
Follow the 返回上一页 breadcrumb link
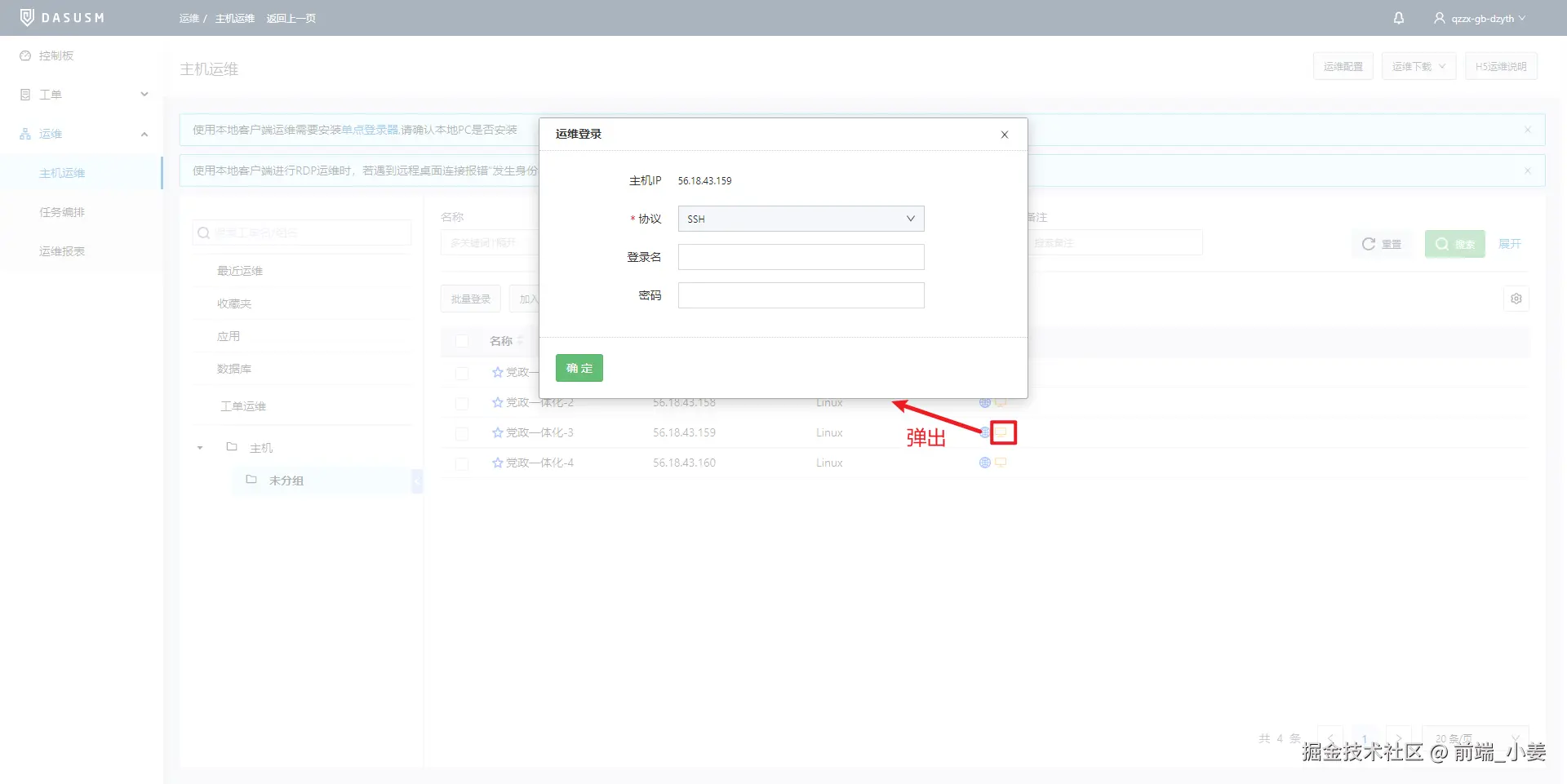click(x=291, y=18)
